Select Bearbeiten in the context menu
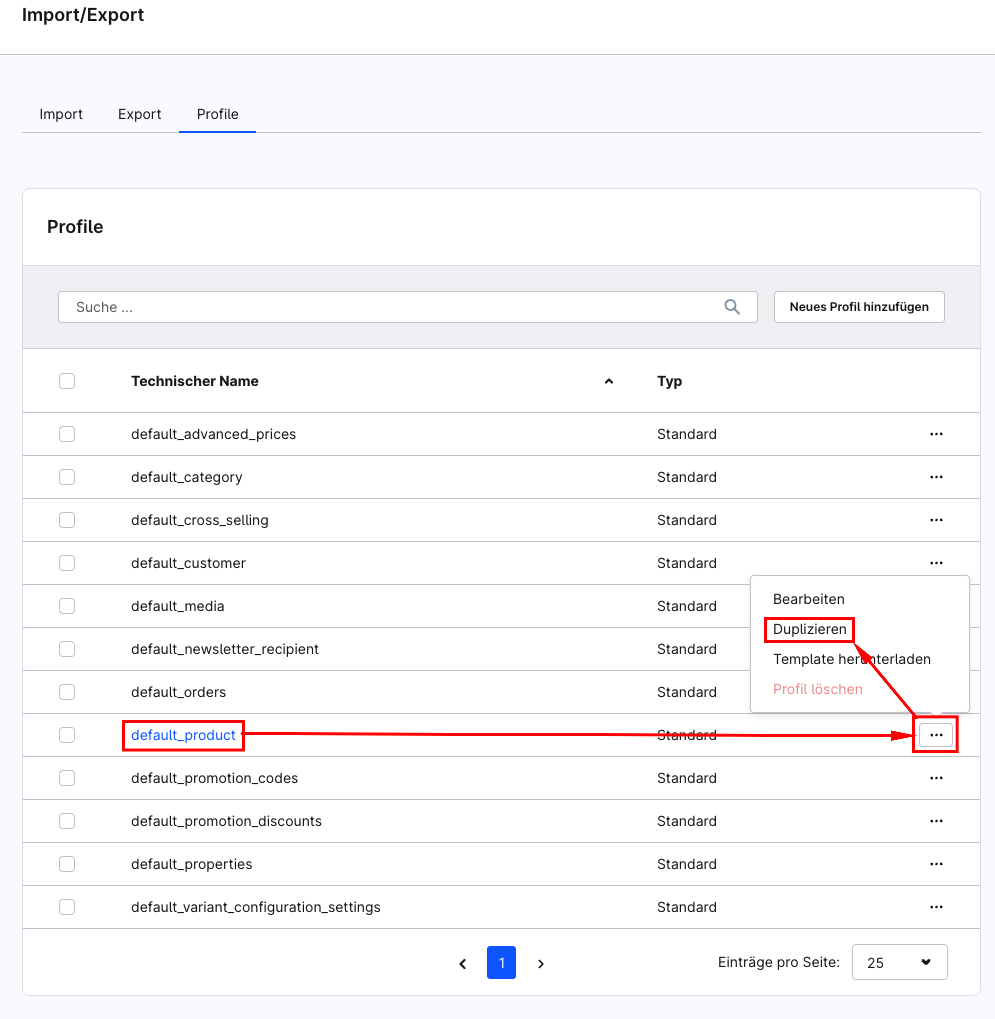This screenshot has height=1019, width=995. [x=808, y=599]
